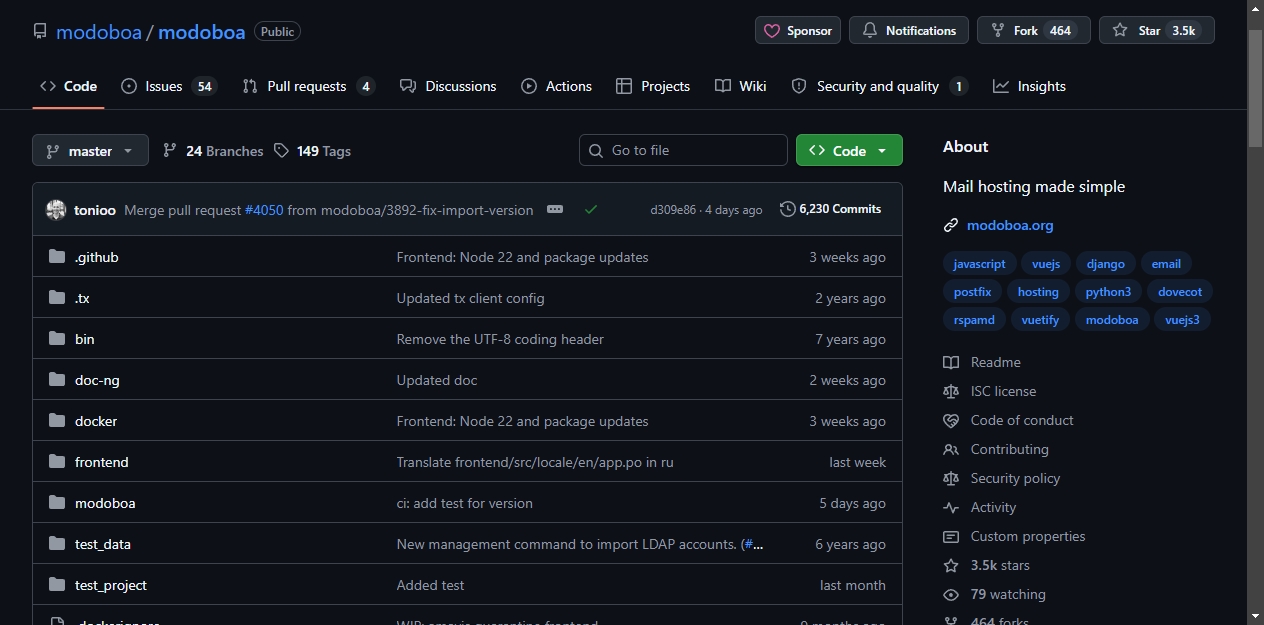Click the Go to file search field
The image size is (1264, 625).
[x=683, y=150]
